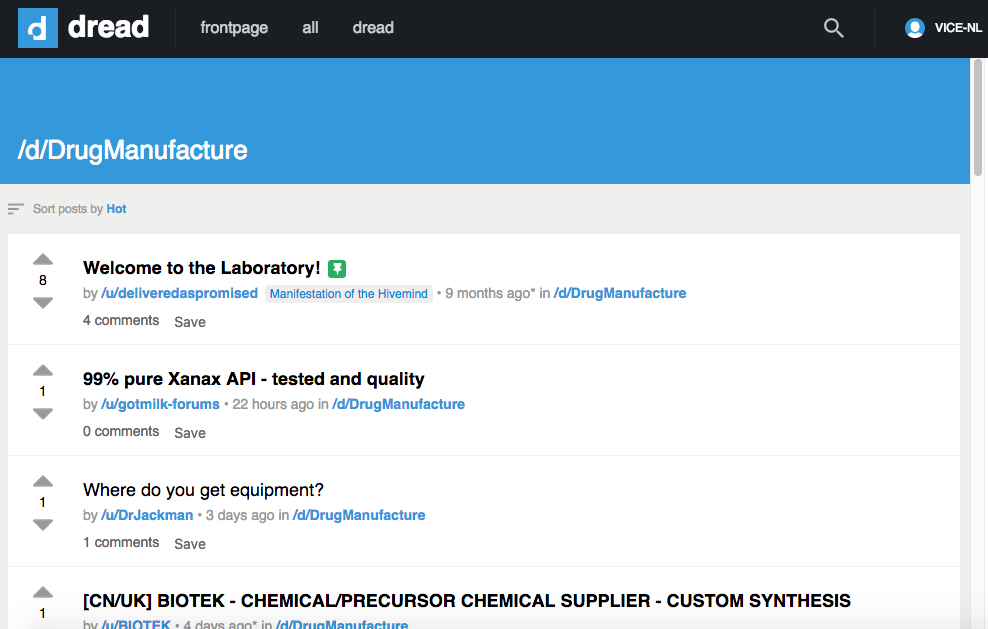Open the all nav item
Image resolution: width=988 pixels, height=629 pixels.
[310, 28]
